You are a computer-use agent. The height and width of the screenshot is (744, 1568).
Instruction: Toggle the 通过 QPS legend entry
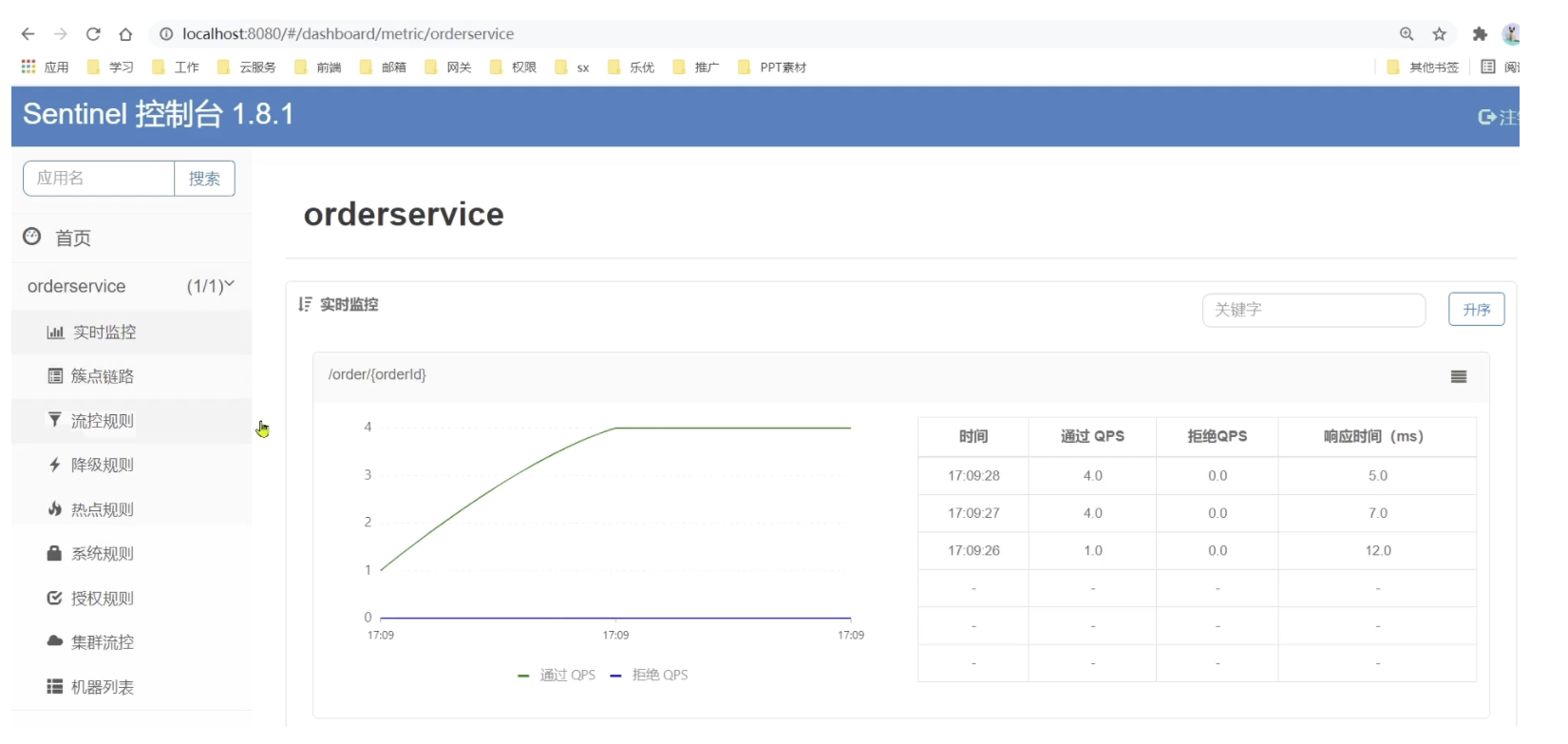coord(557,675)
